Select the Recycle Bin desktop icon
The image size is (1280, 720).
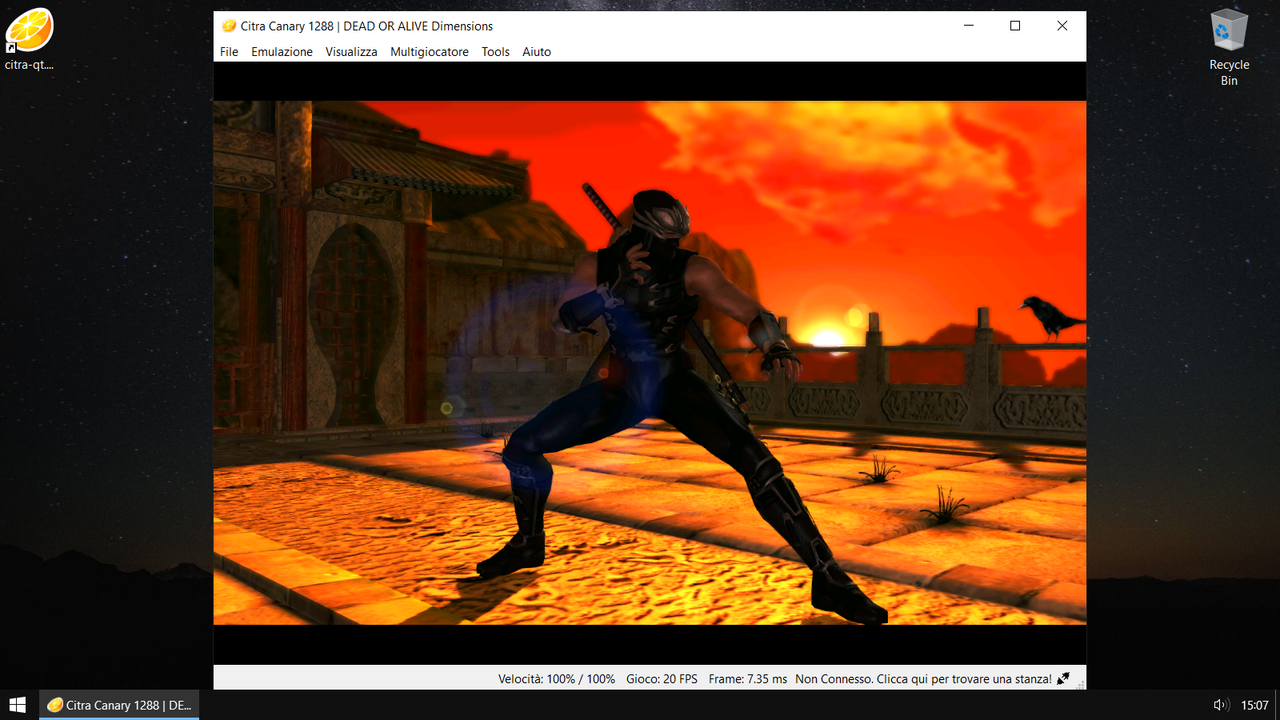(x=1229, y=47)
